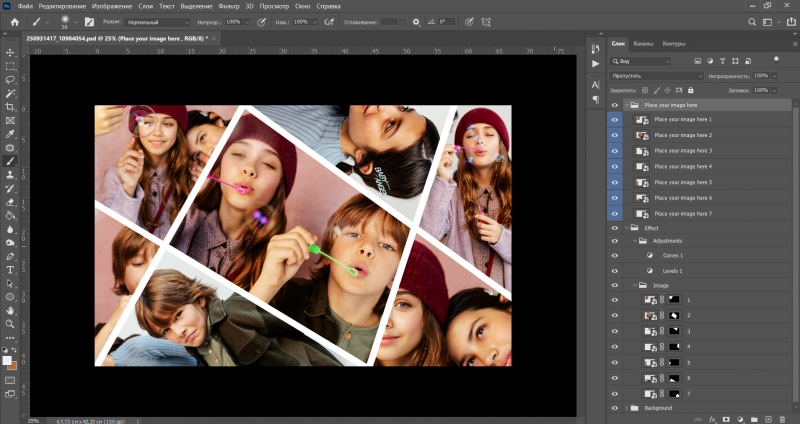Click the add layer style fx icon
The image size is (800, 424).
pyautogui.click(x=712, y=418)
